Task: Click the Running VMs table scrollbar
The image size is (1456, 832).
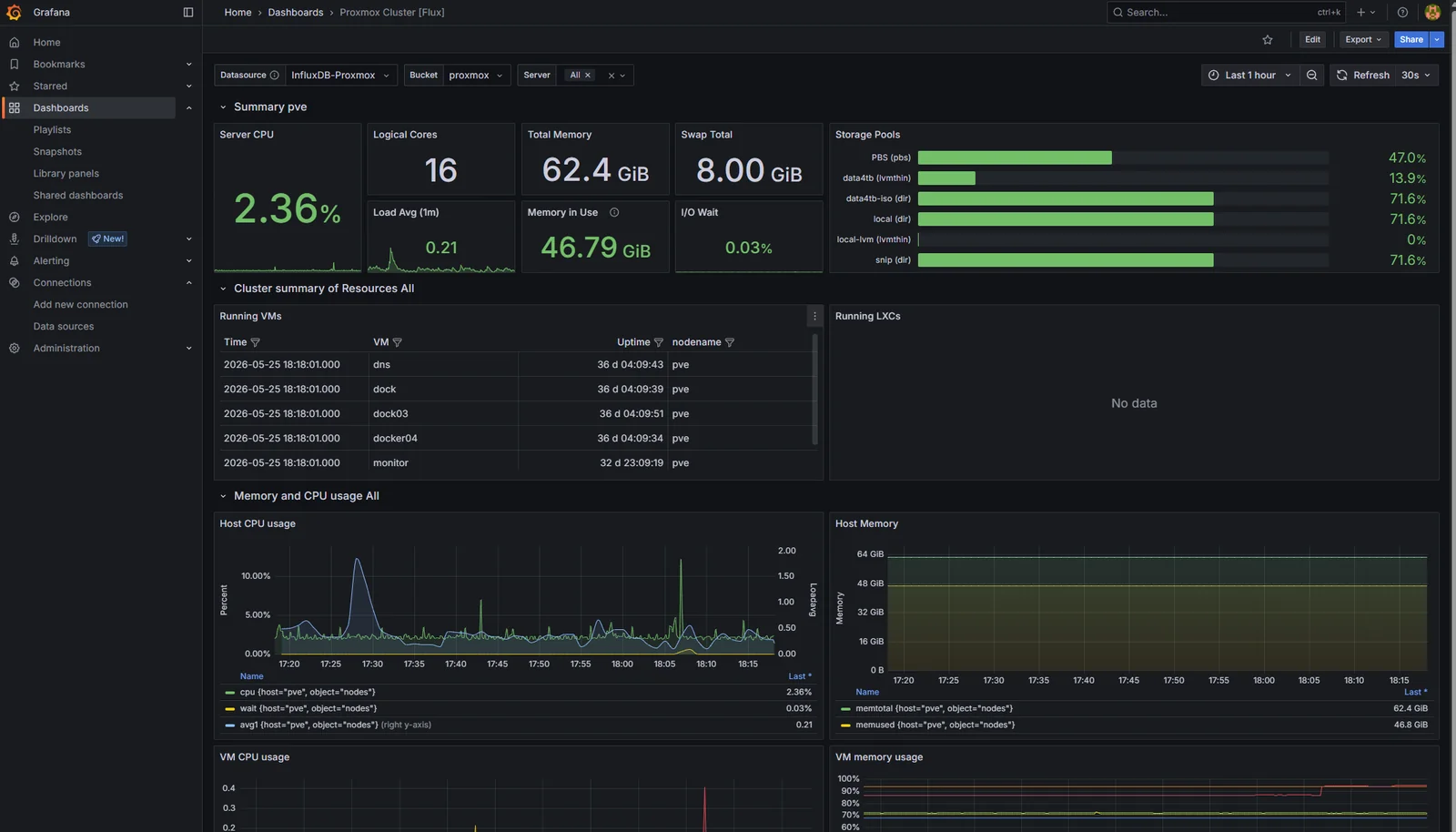Action: tap(814, 390)
